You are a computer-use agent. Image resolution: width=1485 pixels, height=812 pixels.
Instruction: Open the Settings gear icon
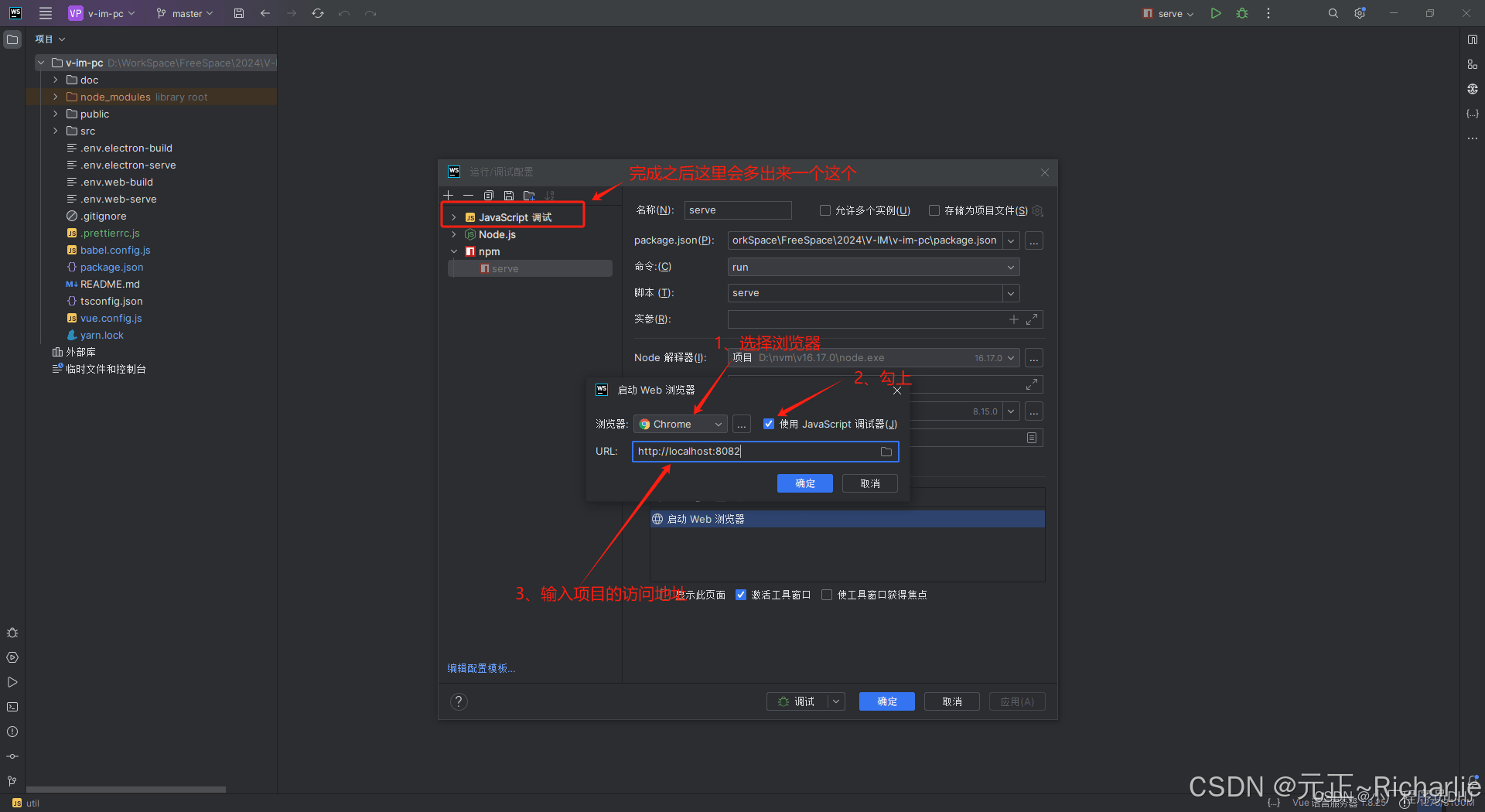click(x=1360, y=12)
